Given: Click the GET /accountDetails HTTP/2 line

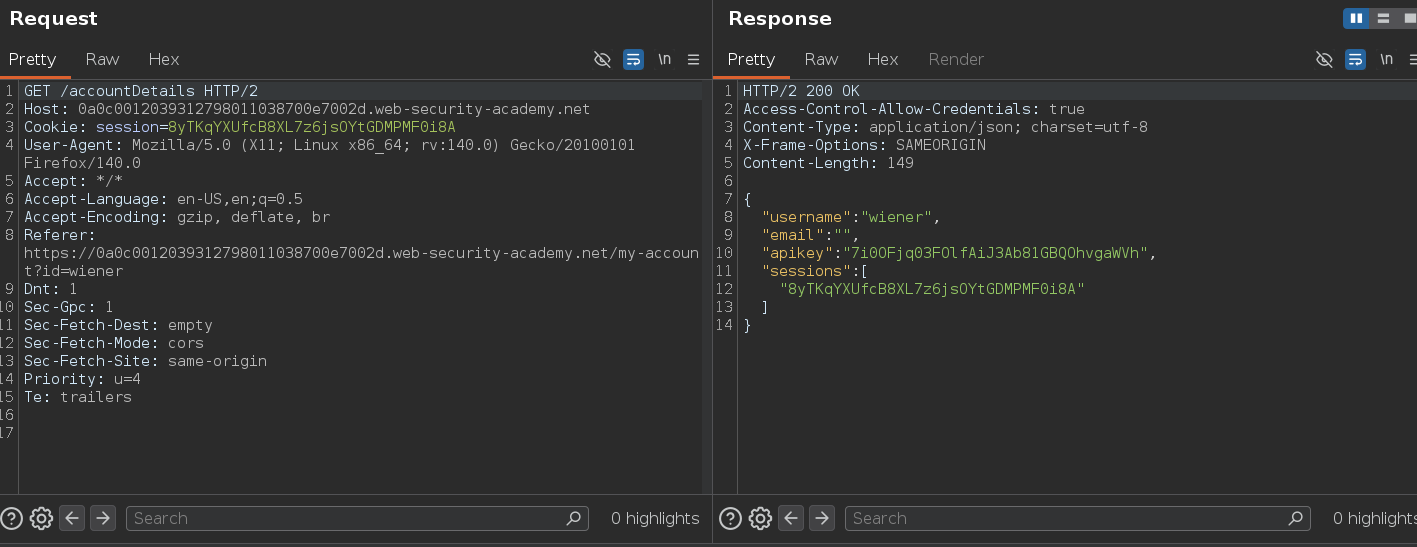Looking at the screenshot, I should coord(141,91).
